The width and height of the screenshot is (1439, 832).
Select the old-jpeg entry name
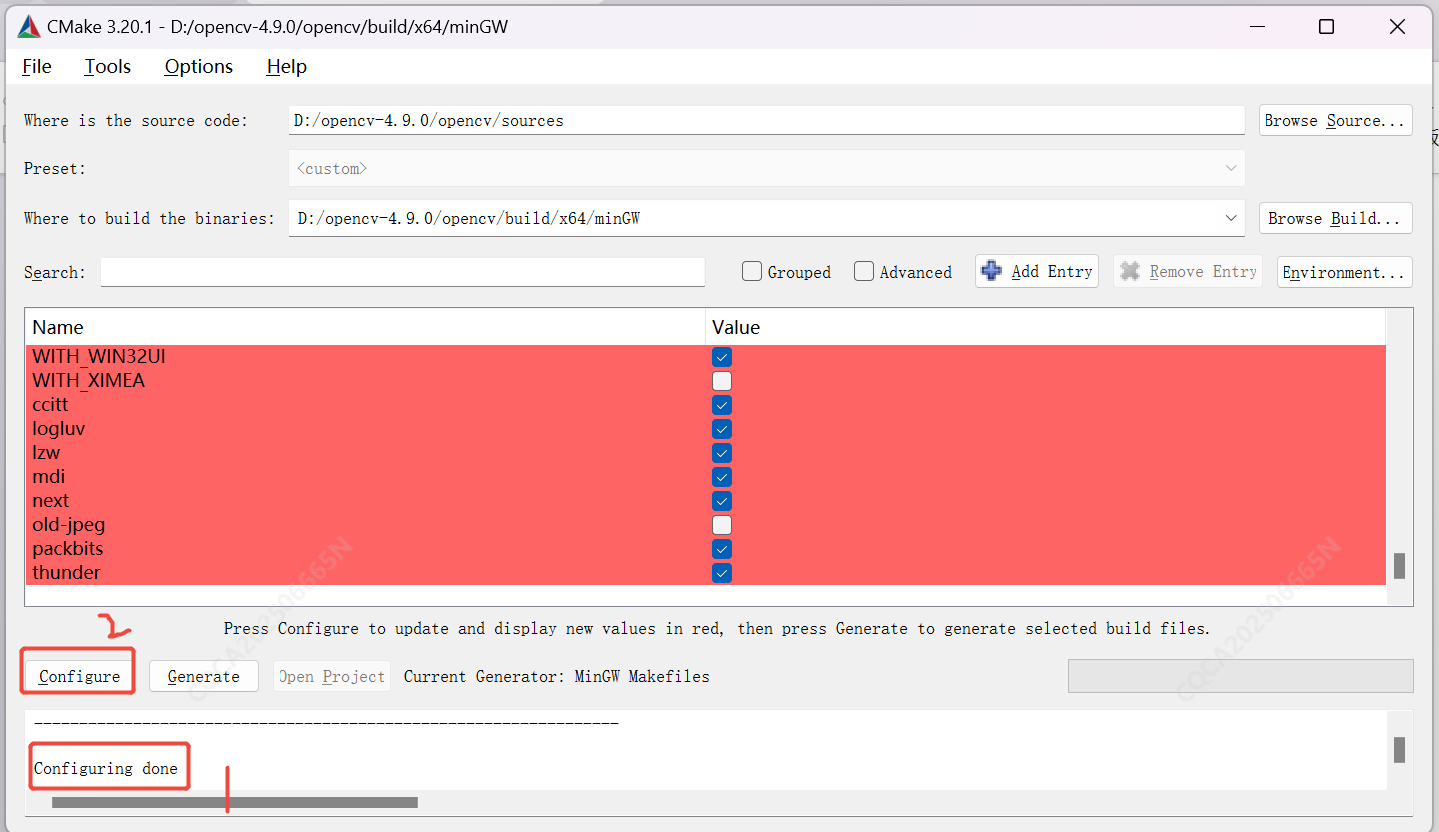pos(69,525)
